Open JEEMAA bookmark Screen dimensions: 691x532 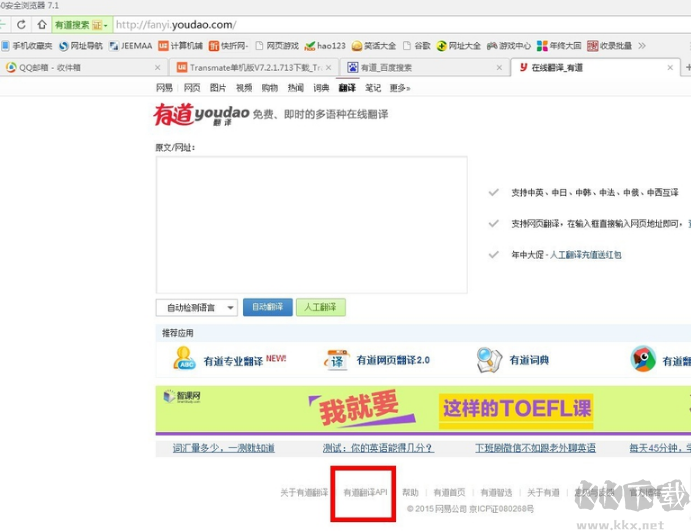[131, 46]
